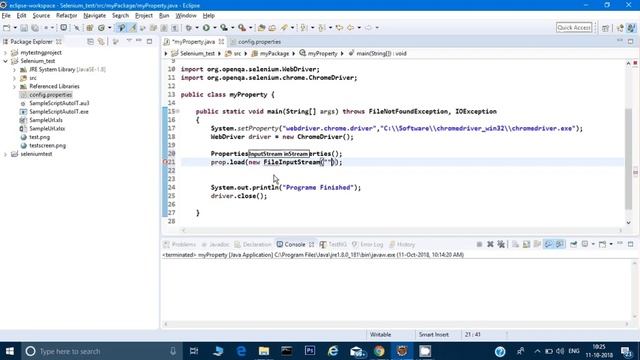Click Link with Editor in Package Explorer
Viewport: 640px width, 360px height.
click(101, 42)
